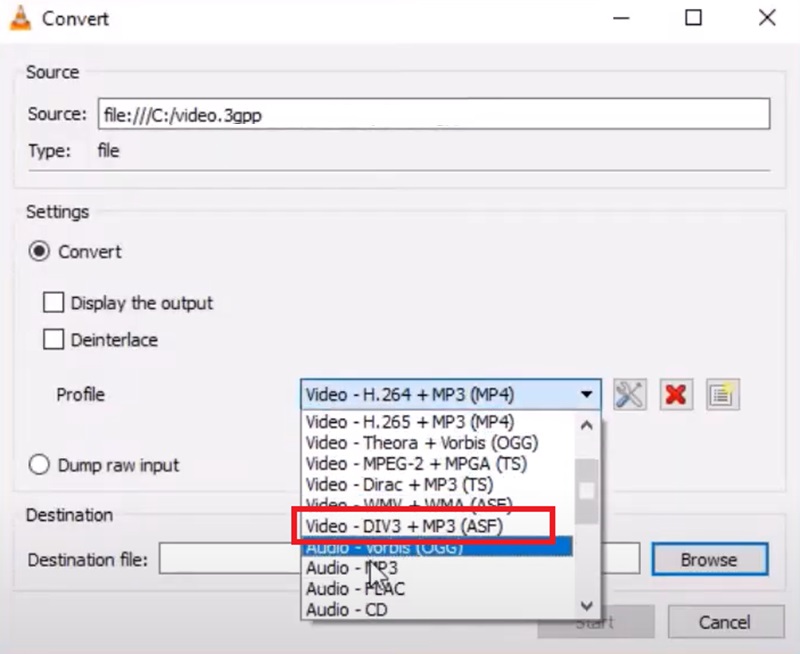This screenshot has height=654, width=800.
Task: Click the Cancel button
Action: (x=726, y=622)
